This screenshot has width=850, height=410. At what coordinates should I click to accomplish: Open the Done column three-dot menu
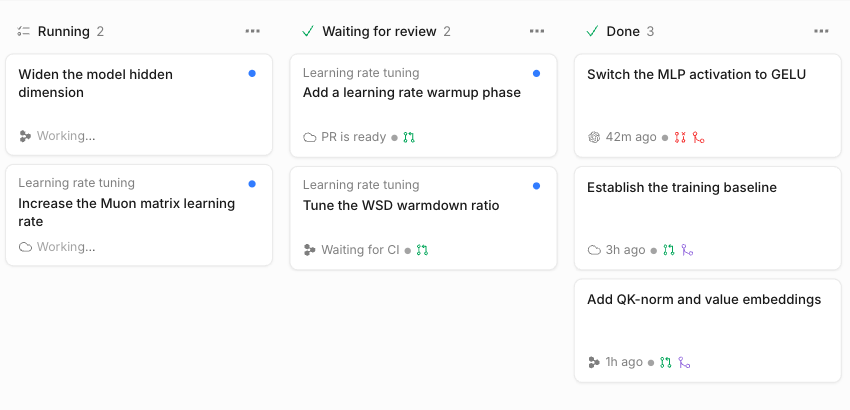[x=821, y=31]
